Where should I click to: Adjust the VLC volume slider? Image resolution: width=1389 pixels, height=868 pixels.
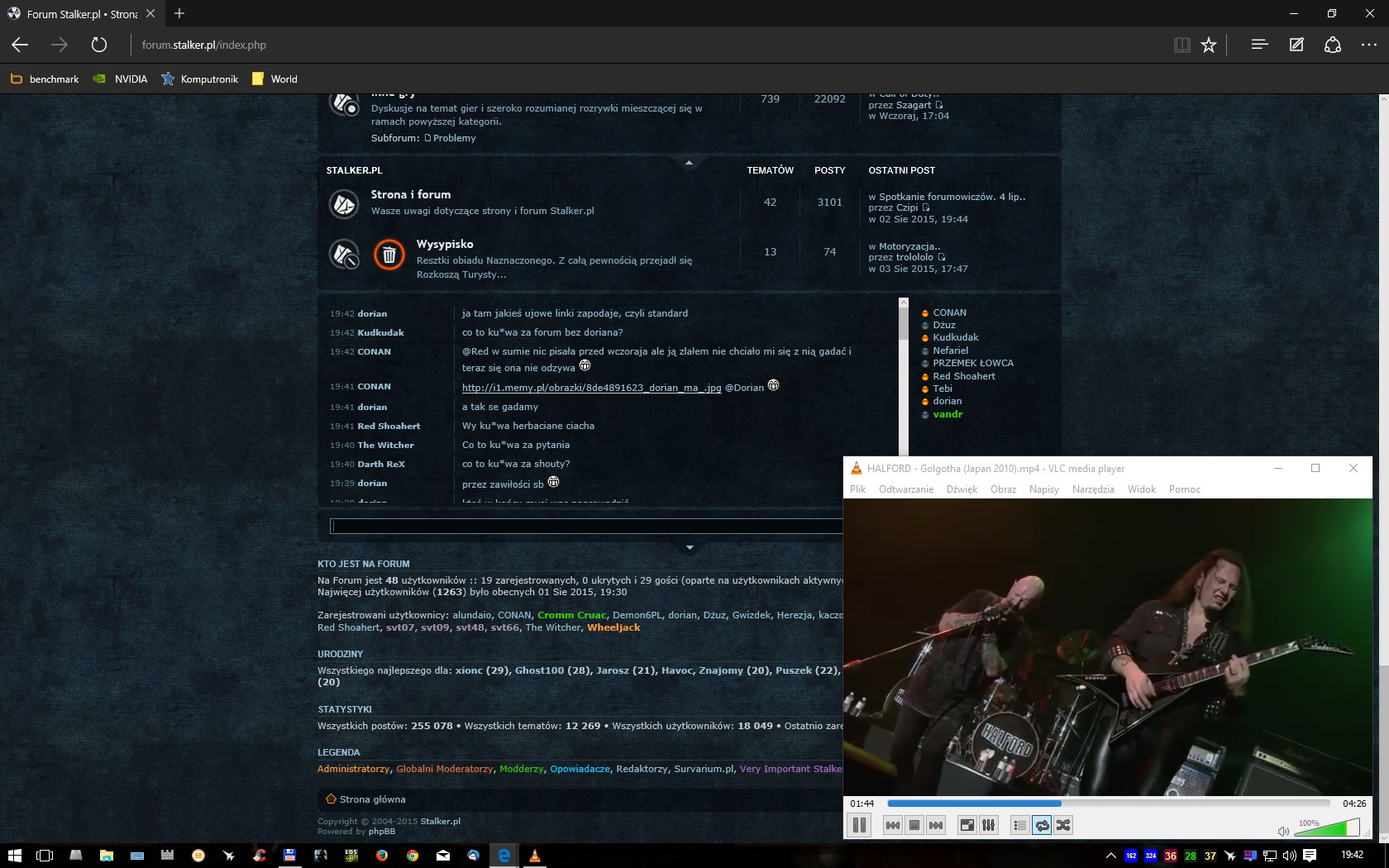[1327, 827]
